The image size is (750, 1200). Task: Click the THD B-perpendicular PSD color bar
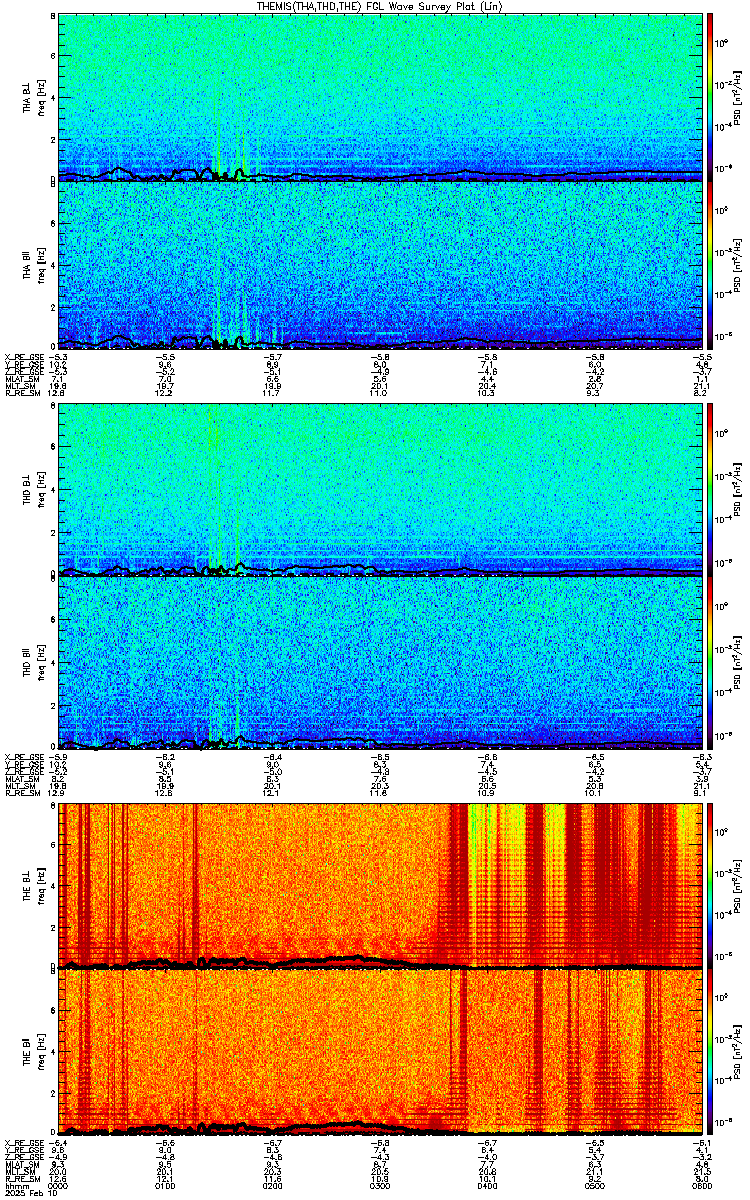click(x=709, y=488)
